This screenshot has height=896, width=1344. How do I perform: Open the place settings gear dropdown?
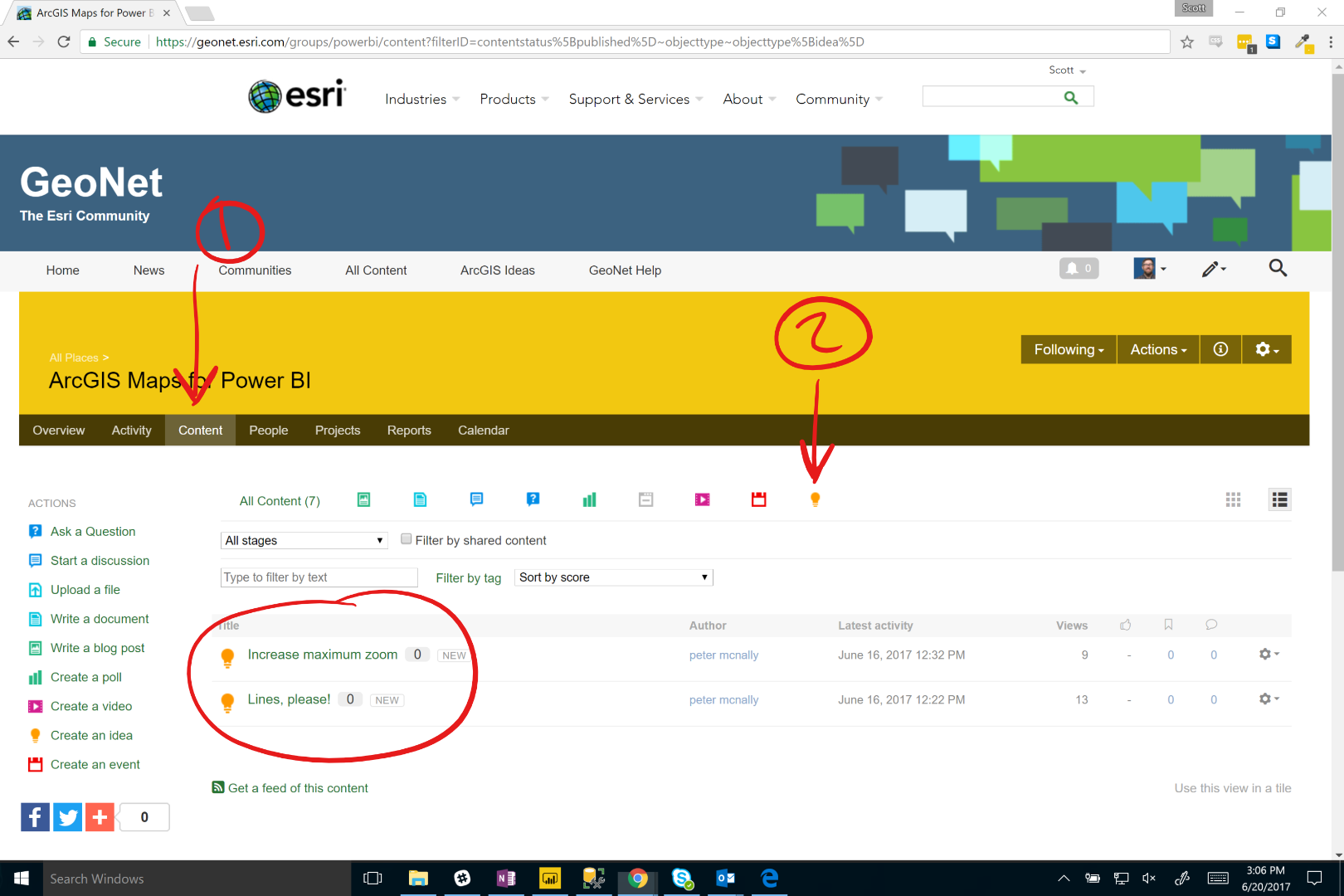pos(1267,349)
